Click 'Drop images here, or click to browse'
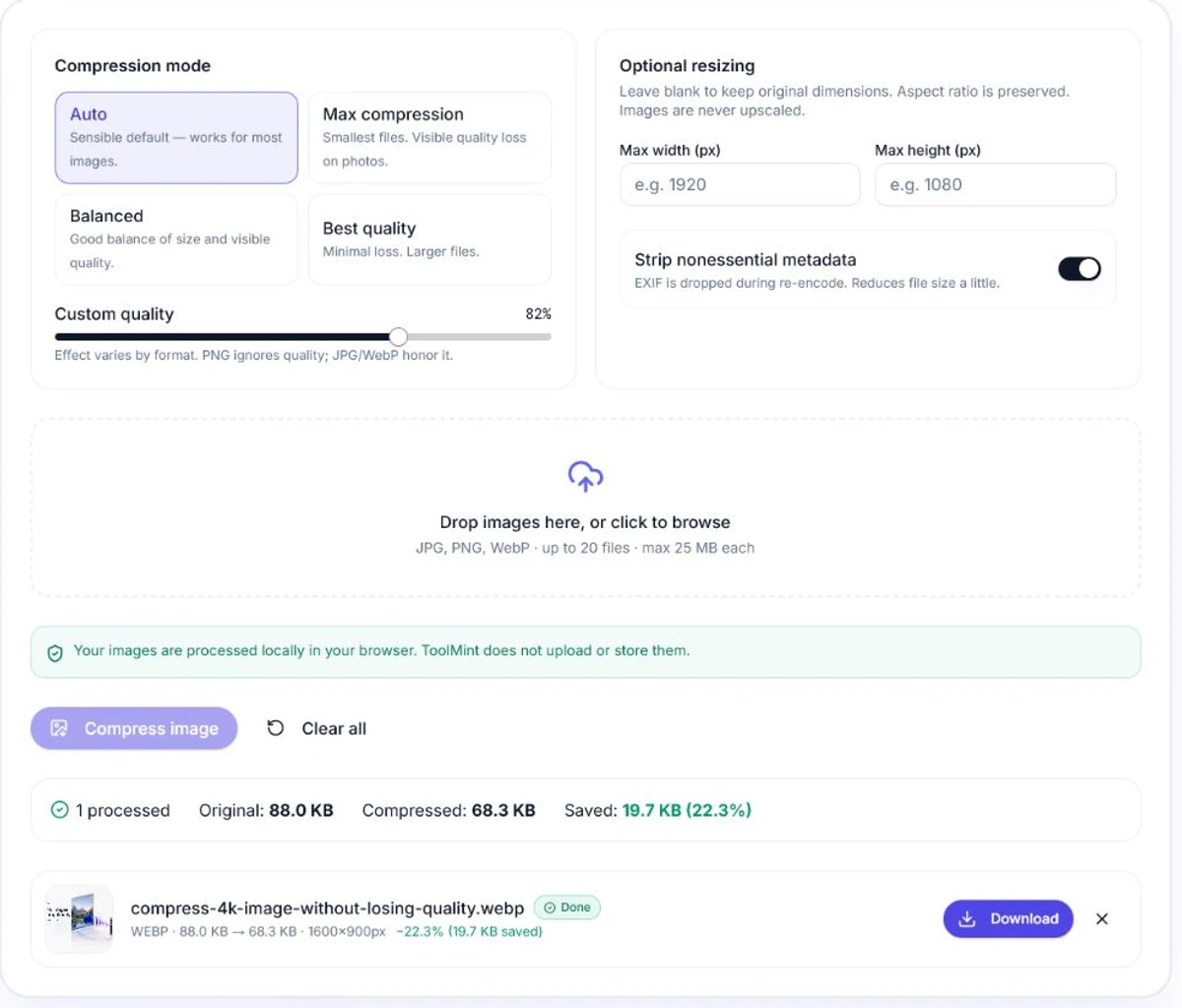This screenshot has width=1182, height=1008. coord(585,522)
